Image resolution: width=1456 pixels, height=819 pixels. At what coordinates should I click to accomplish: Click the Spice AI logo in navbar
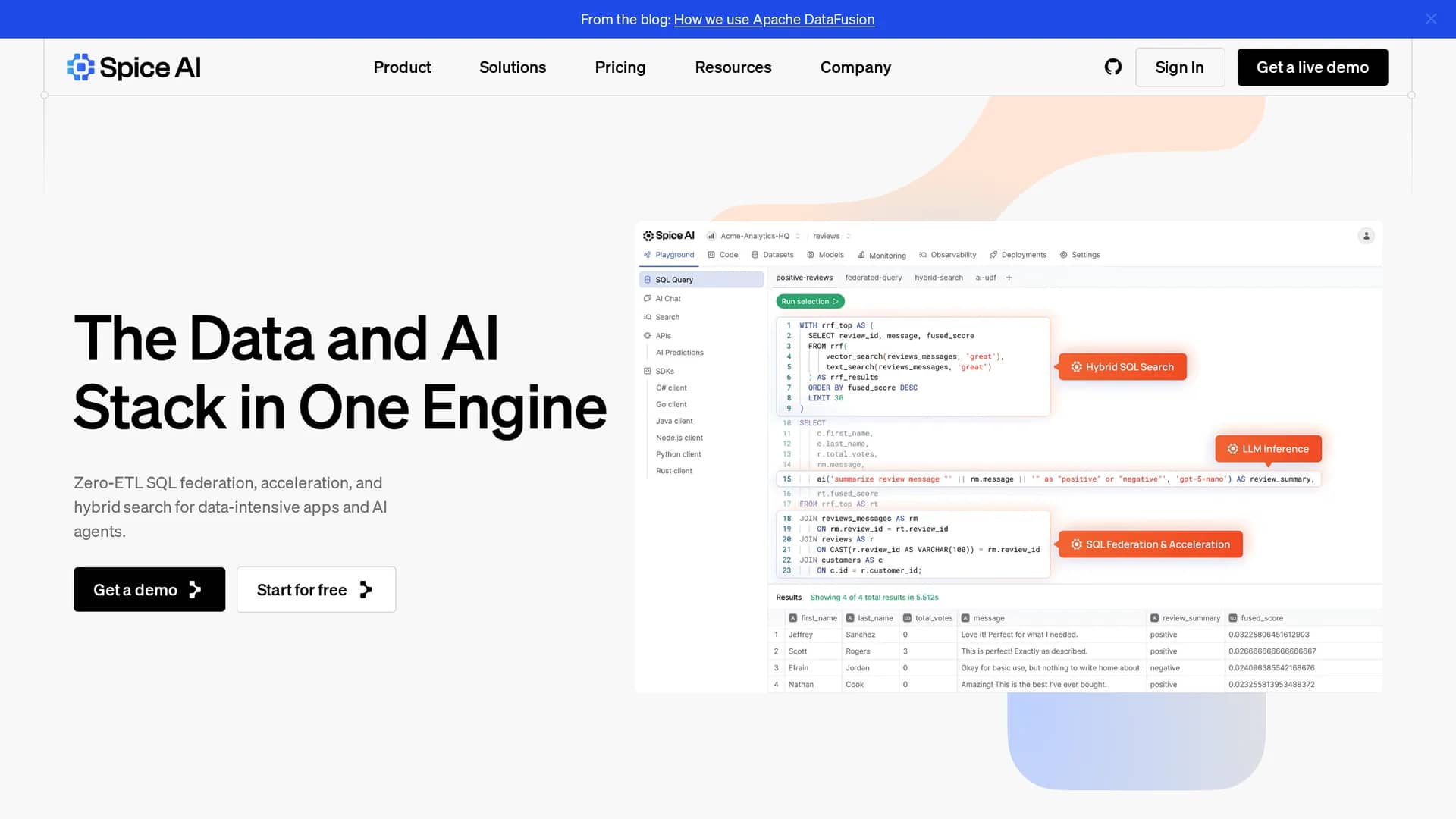(134, 67)
